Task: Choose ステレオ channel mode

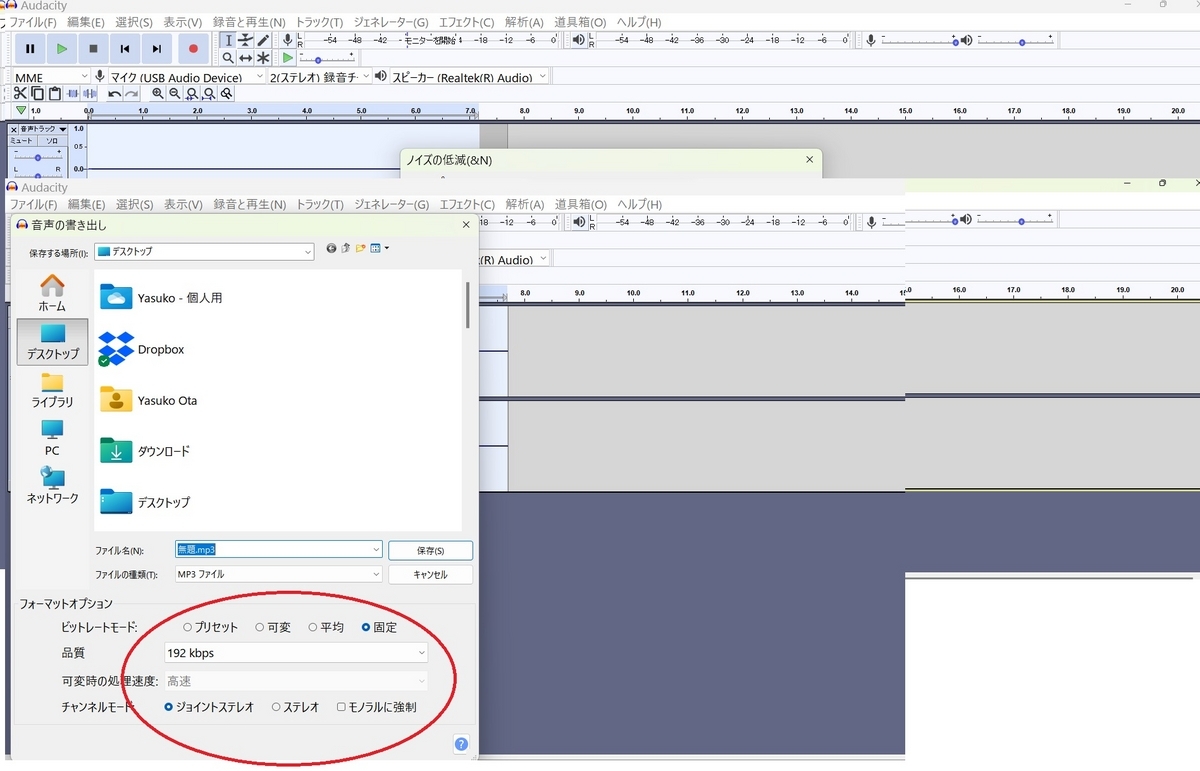Action: [x=295, y=707]
